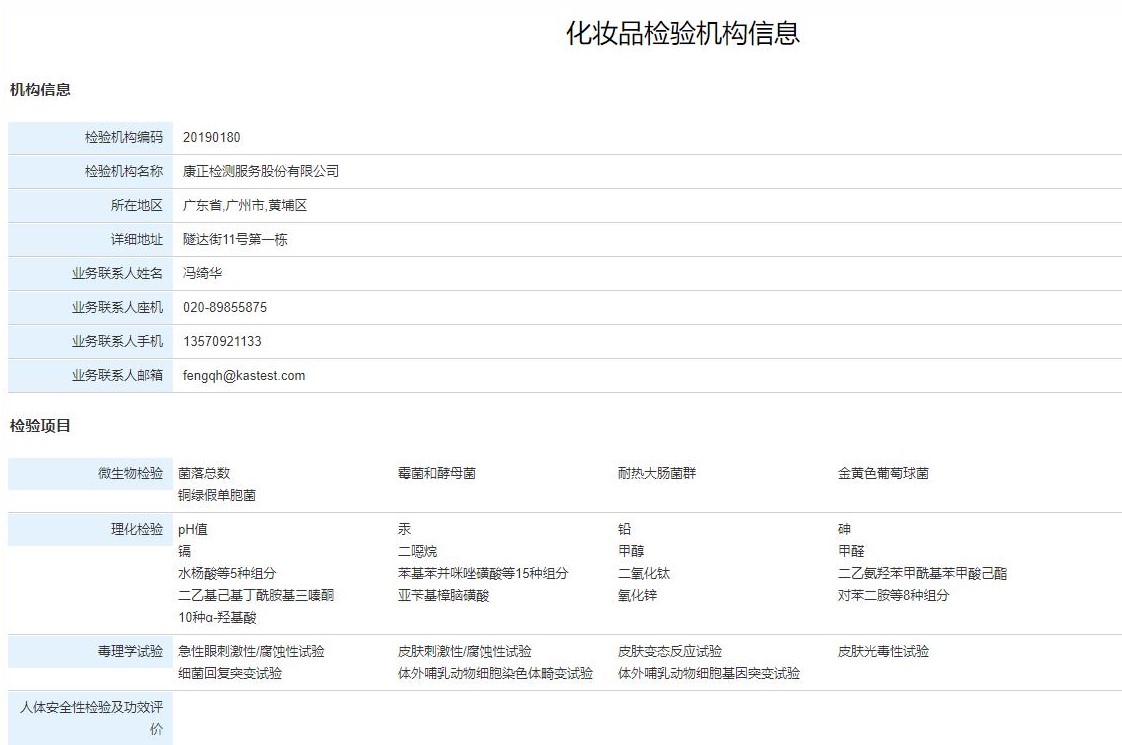Select landline number 020-89855875
Viewport: 1122px width, 745px height.
(x=225, y=307)
